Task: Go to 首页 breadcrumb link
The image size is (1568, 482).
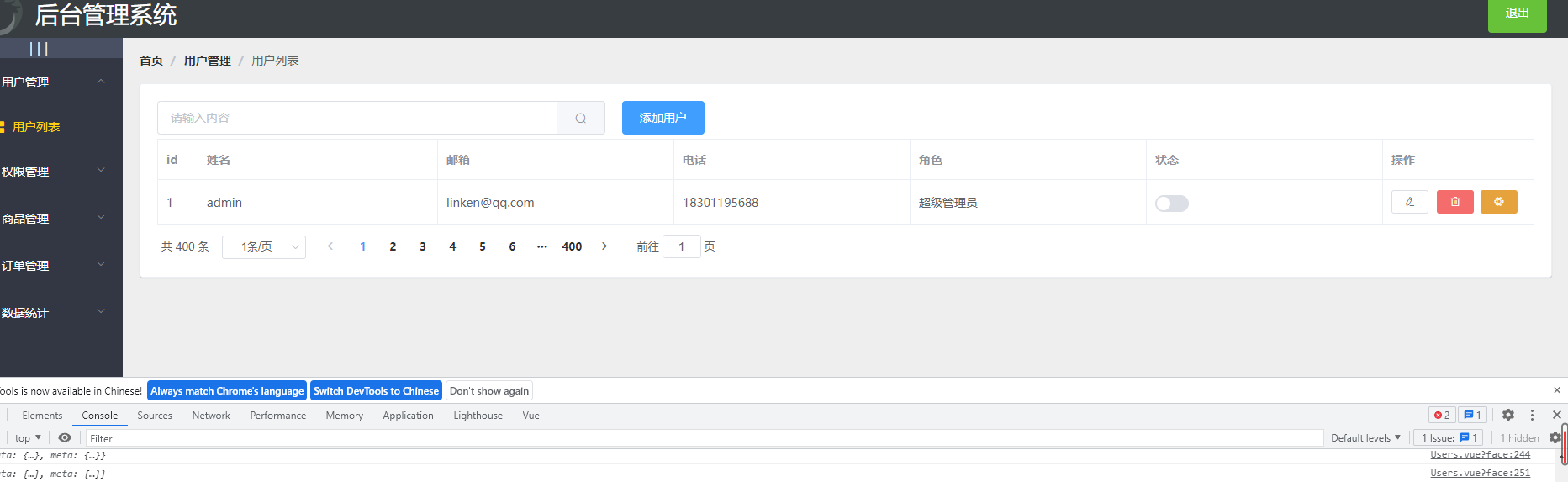Action: [151, 61]
